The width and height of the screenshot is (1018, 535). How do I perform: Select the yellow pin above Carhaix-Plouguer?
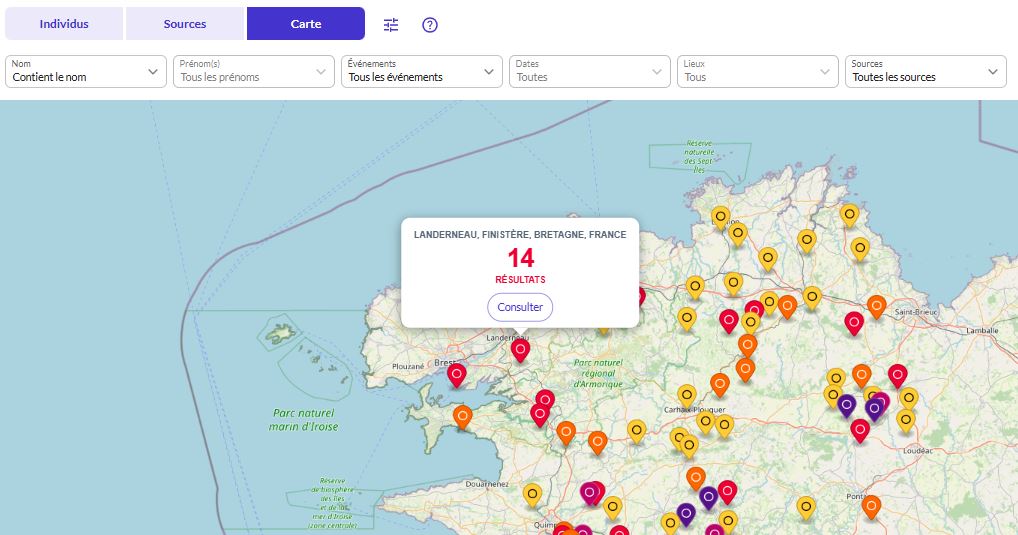686,395
